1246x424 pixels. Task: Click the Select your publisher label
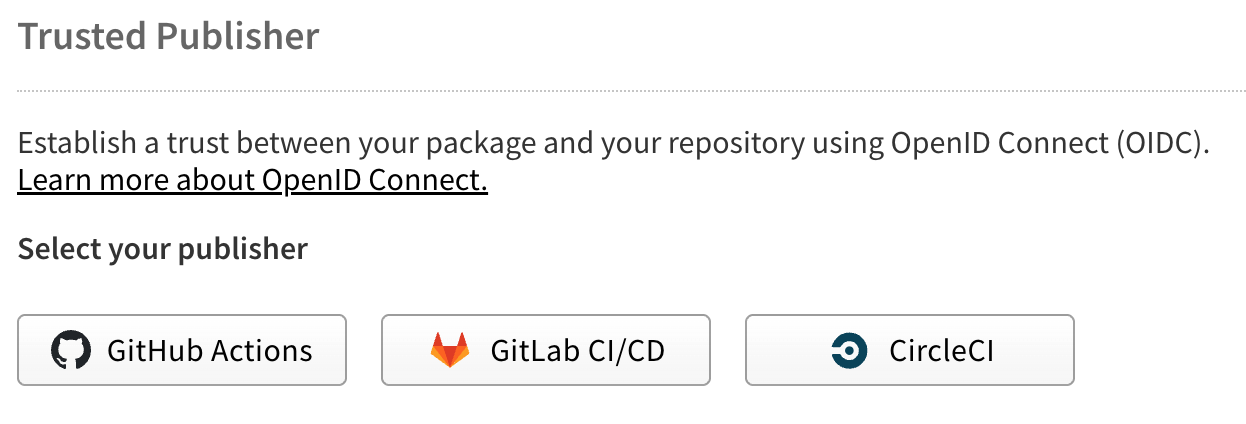(162, 249)
